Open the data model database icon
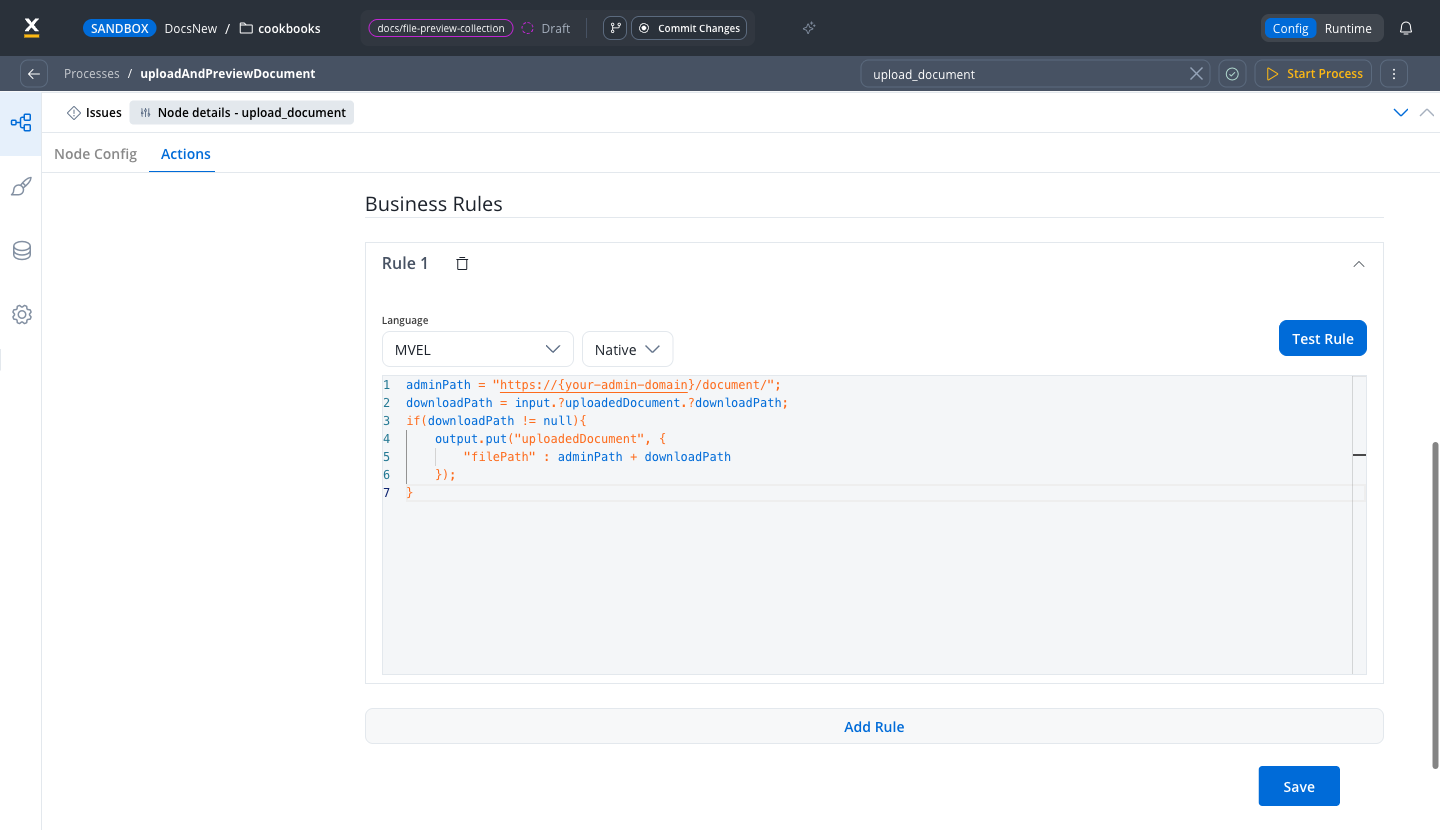1440x830 pixels. (21, 251)
